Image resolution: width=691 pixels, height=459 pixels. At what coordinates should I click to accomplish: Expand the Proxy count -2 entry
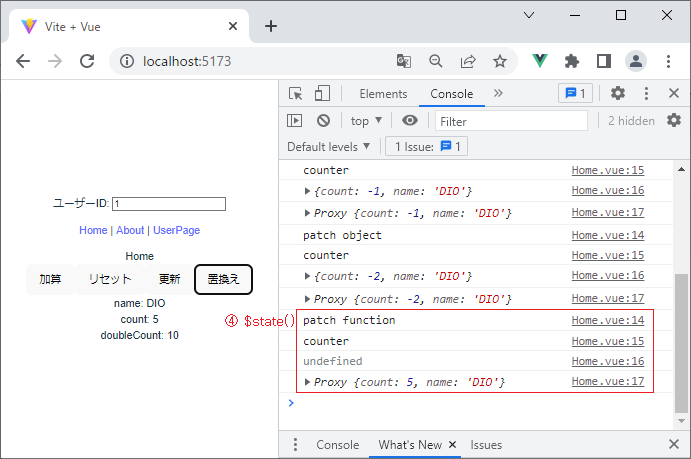click(x=307, y=299)
